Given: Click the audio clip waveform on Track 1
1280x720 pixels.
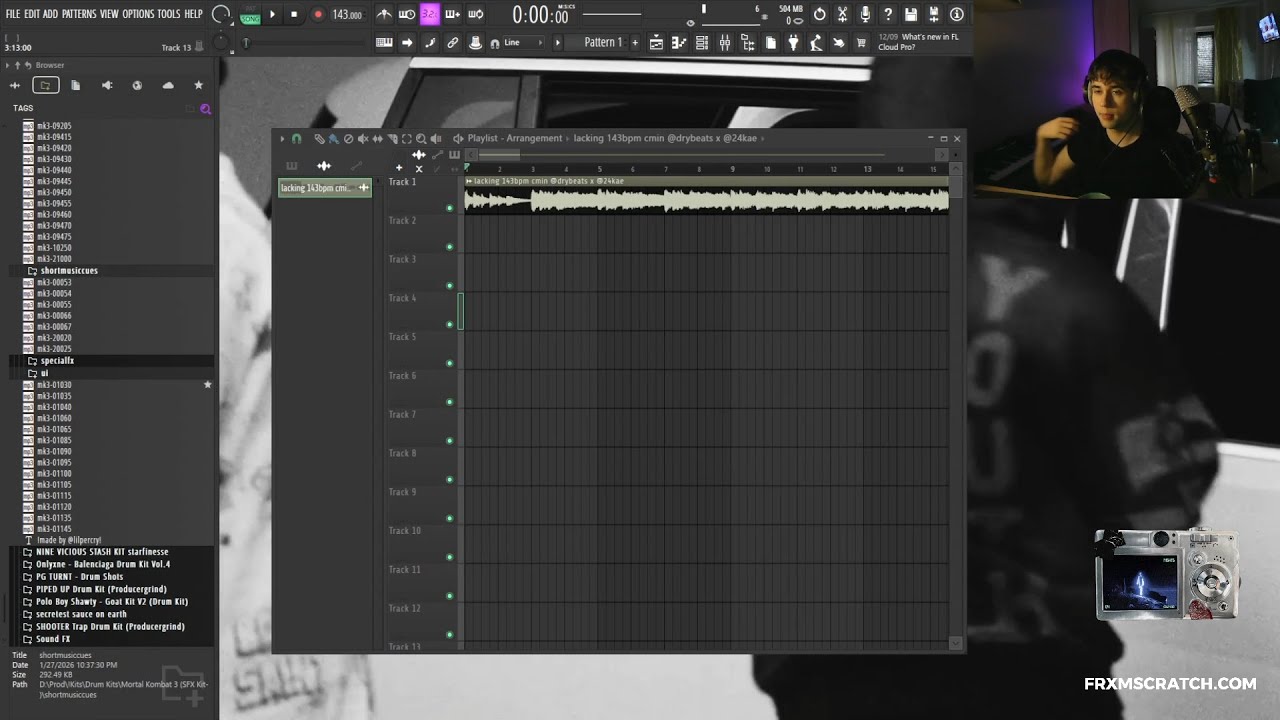Looking at the screenshot, I should [706, 200].
